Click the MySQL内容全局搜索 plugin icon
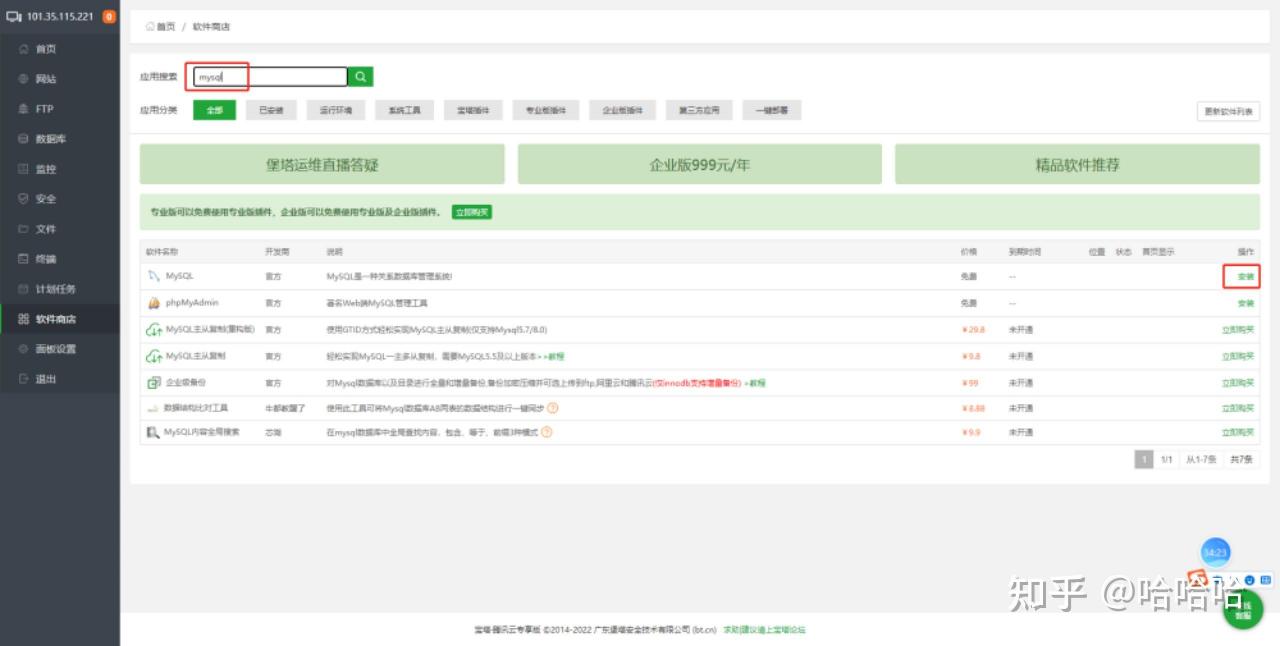Image resolution: width=1280 pixels, height=646 pixels. (154, 433)
